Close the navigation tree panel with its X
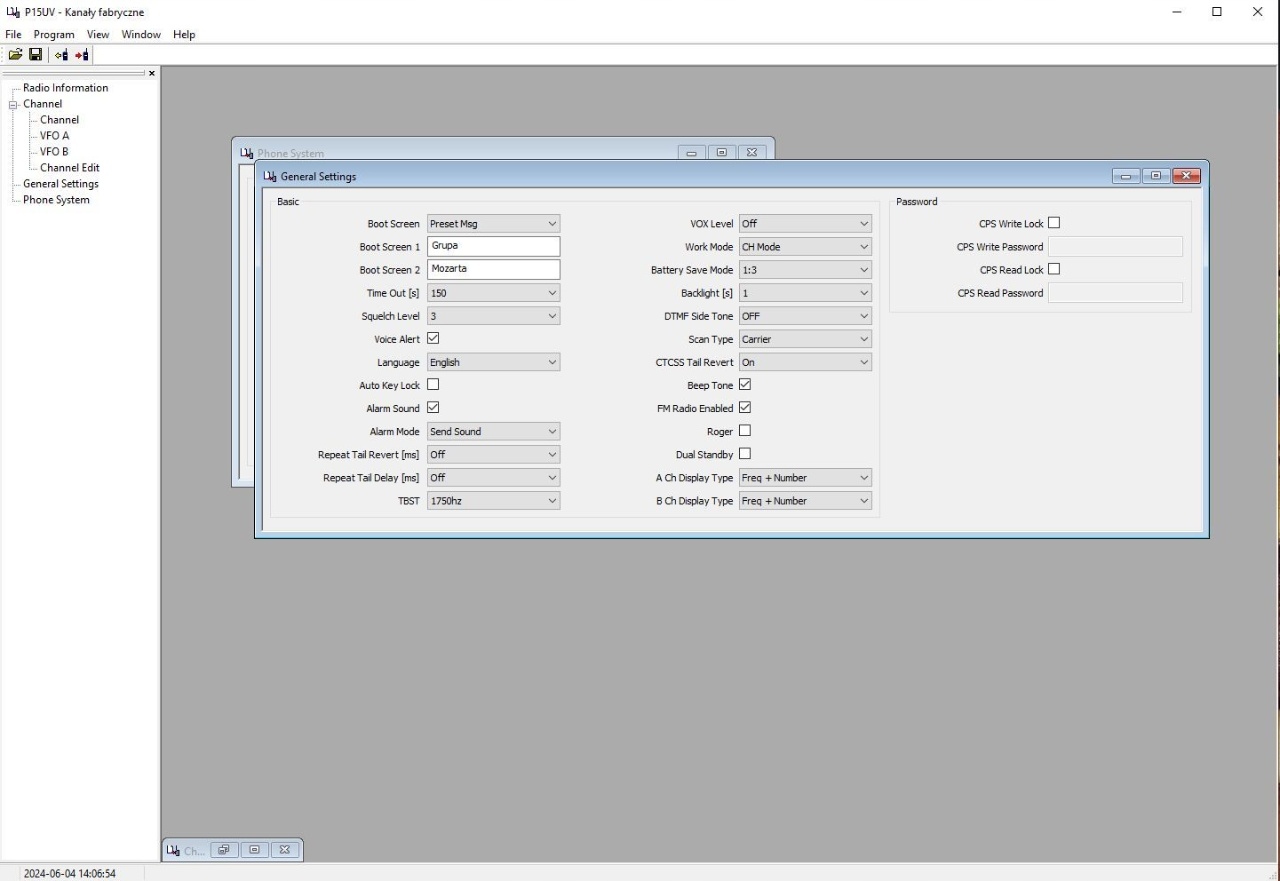This screenshot has height=881, width=1280. pos(152,73)
